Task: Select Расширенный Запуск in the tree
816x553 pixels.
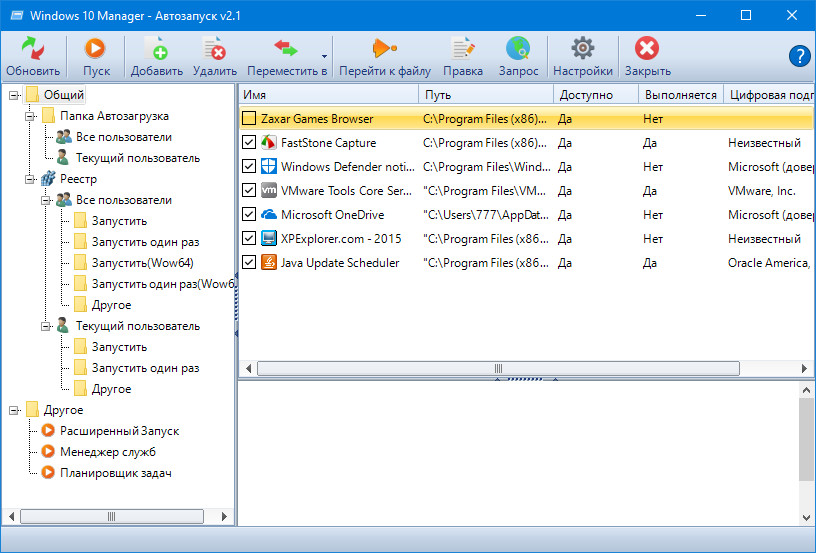Action: (x=119, y=431)
